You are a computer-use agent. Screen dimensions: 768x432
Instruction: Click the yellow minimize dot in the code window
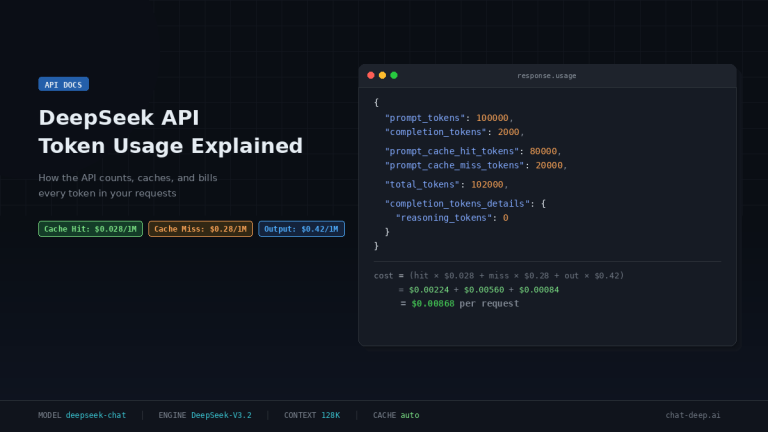(x=383, y=75)
